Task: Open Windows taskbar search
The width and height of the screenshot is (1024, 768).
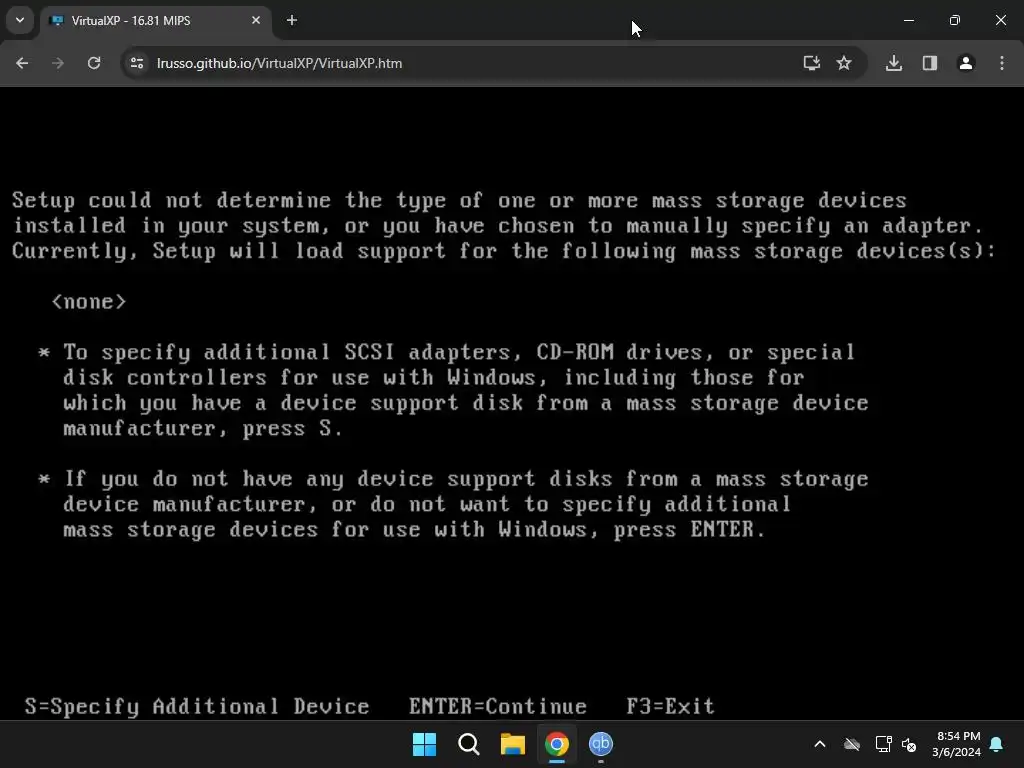Action: [x=469, y=744]
